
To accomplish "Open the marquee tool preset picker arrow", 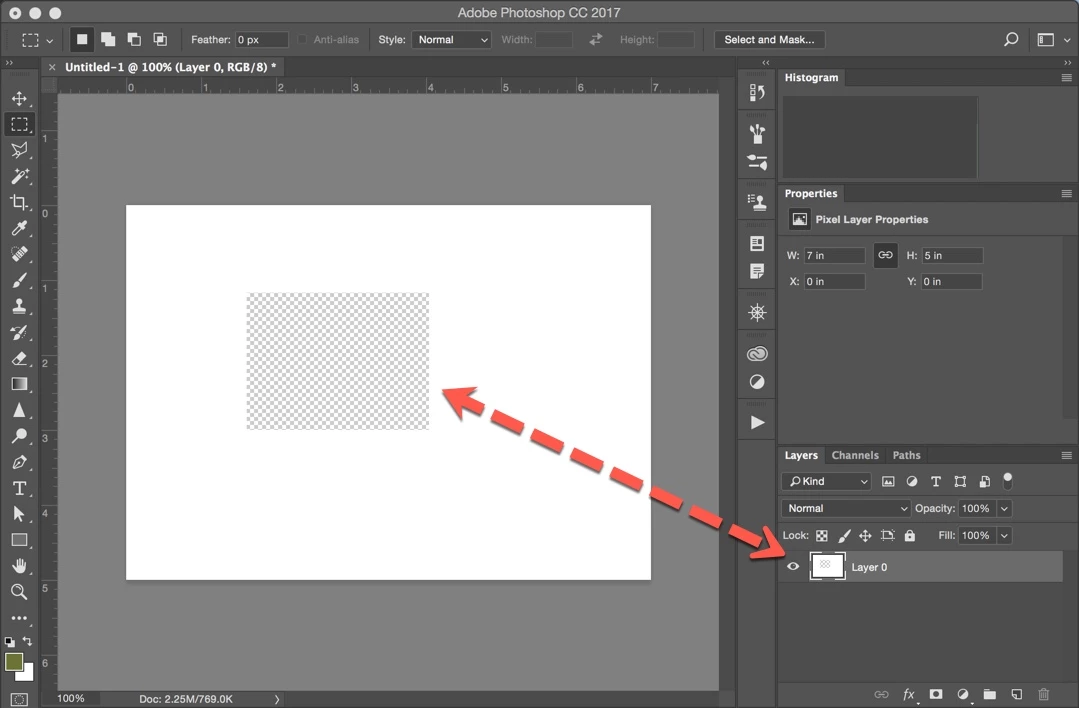I will (x=50, y=41).
